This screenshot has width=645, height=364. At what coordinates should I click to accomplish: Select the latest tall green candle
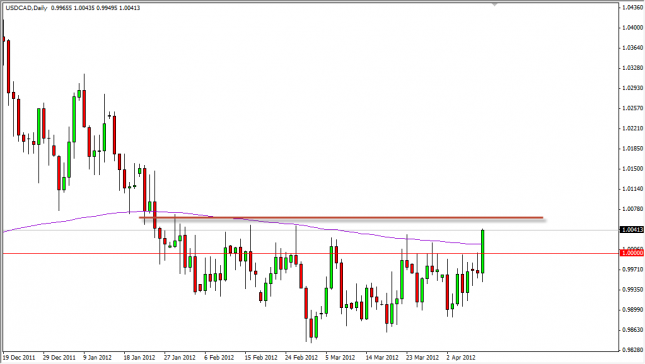click(483, 251)
